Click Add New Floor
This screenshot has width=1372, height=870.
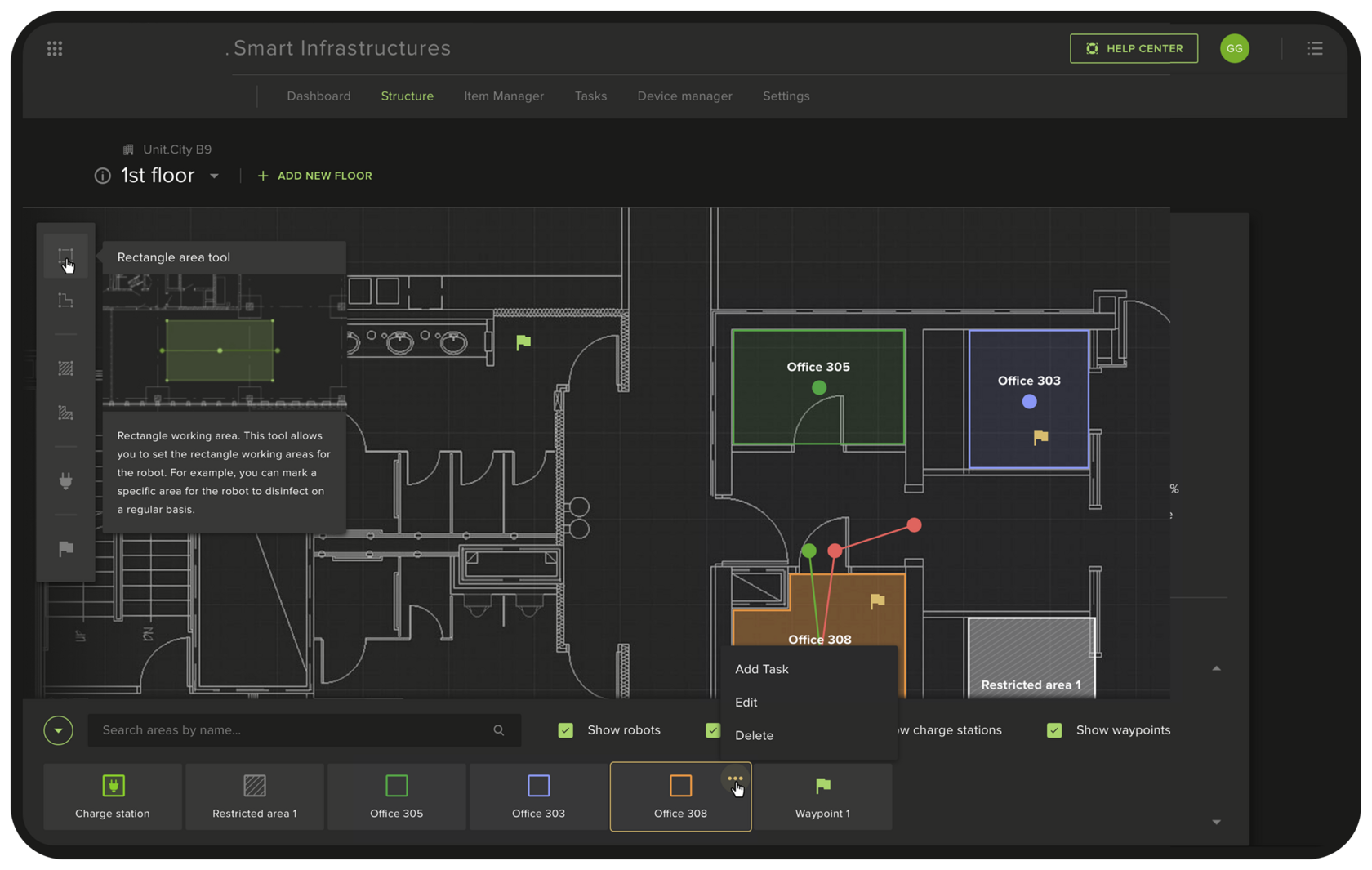coord(315,176)
